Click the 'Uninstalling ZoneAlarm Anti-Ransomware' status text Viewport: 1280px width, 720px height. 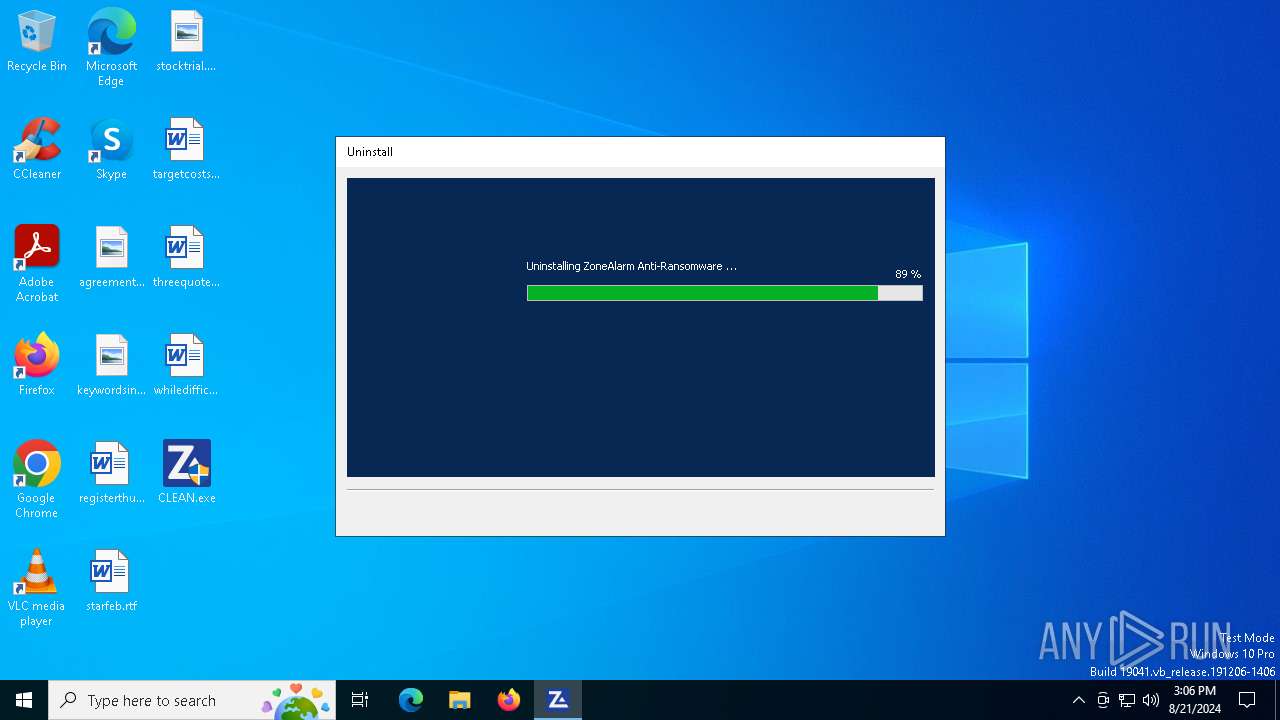coord(631,266)
